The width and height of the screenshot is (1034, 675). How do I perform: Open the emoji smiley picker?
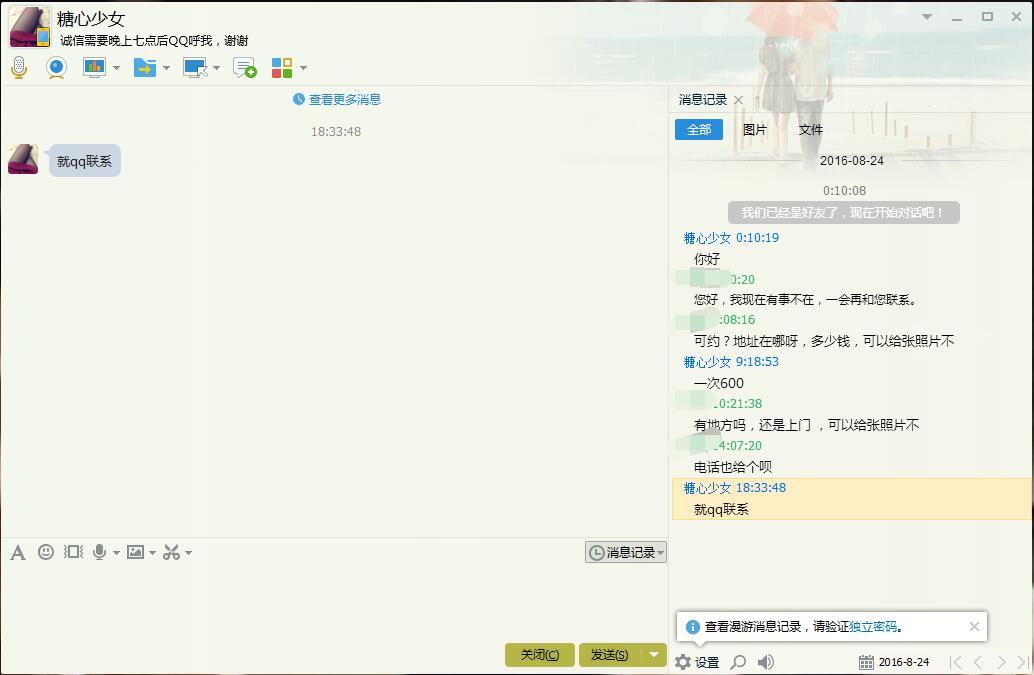pyautogui.click(x=46, y=552)
